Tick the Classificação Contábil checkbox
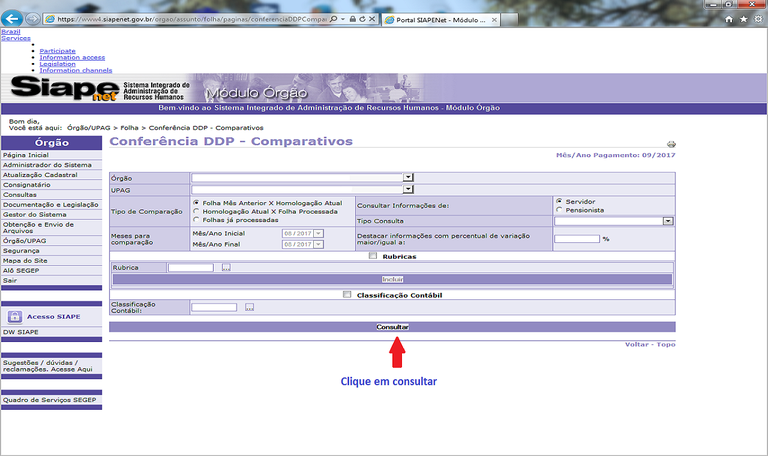Viewport: 768px width, 456px height. [347, 295]
